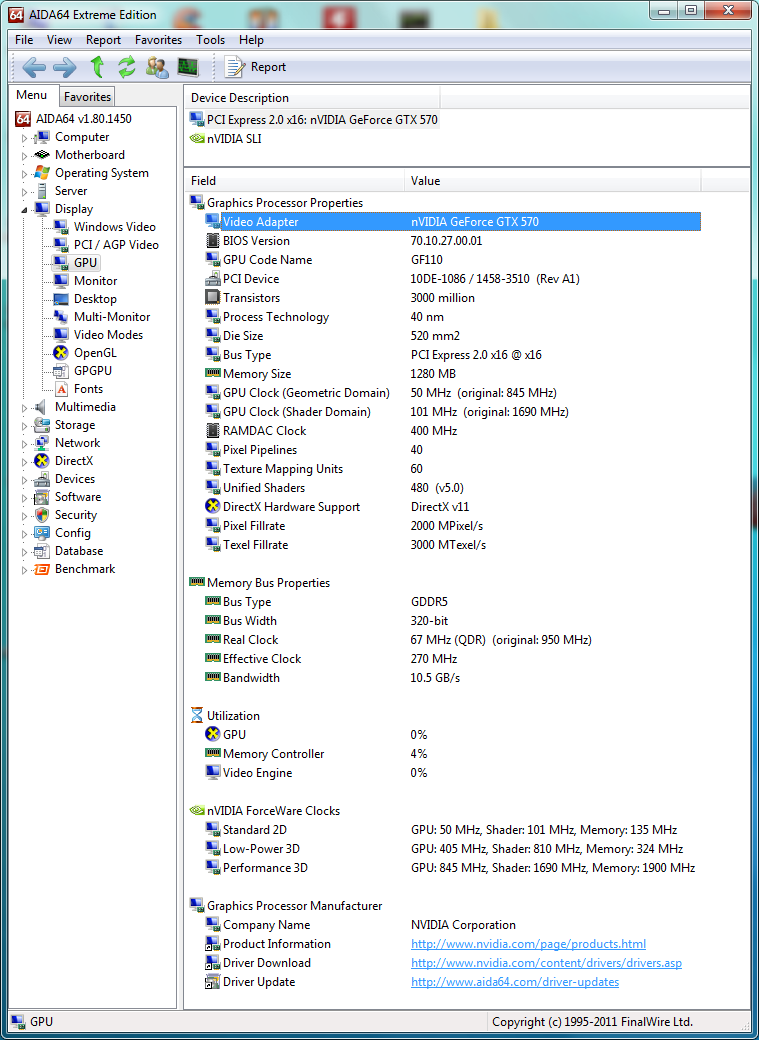Expand the Benchmark tree node
The height and width of the screenshot is (1040, 759).
coord(25,570)
